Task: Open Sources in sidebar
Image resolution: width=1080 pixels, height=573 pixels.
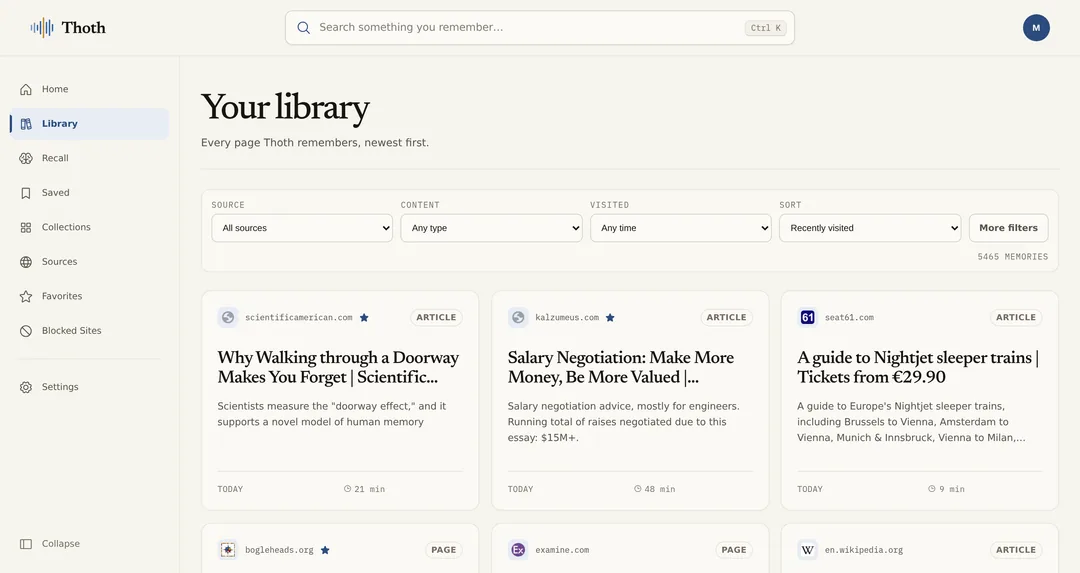Action: click(x=90, y=262)
